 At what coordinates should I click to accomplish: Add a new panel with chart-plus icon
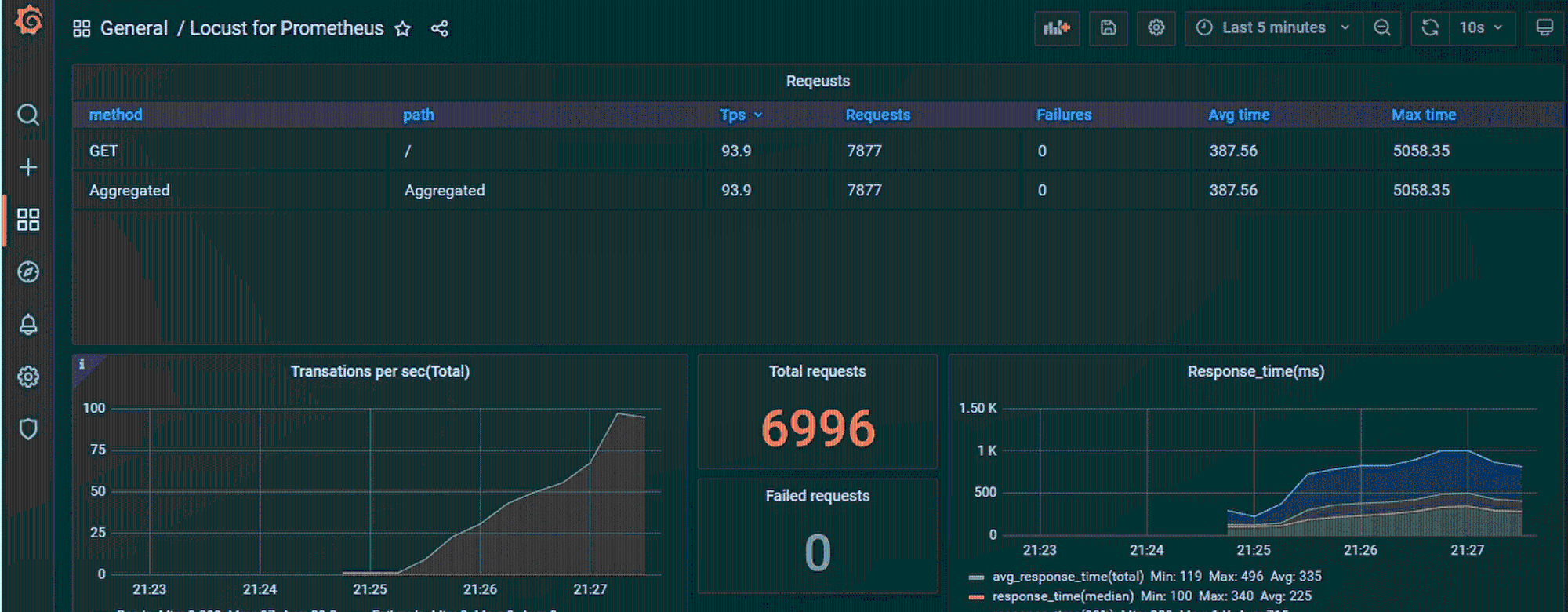(x=1057, y=28)
